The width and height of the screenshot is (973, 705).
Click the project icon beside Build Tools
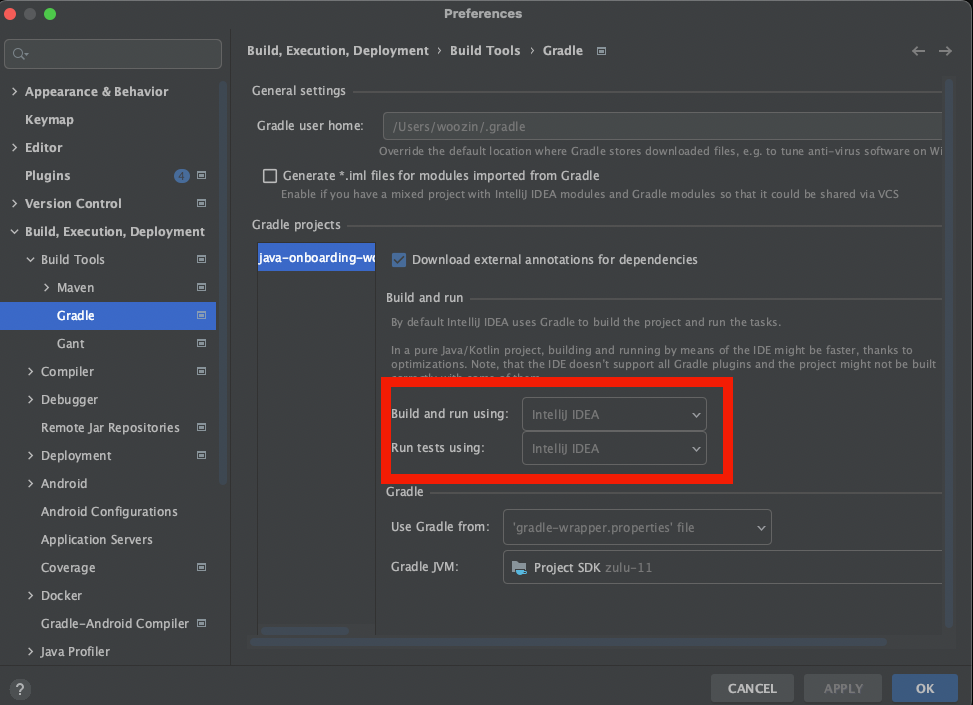202,259
